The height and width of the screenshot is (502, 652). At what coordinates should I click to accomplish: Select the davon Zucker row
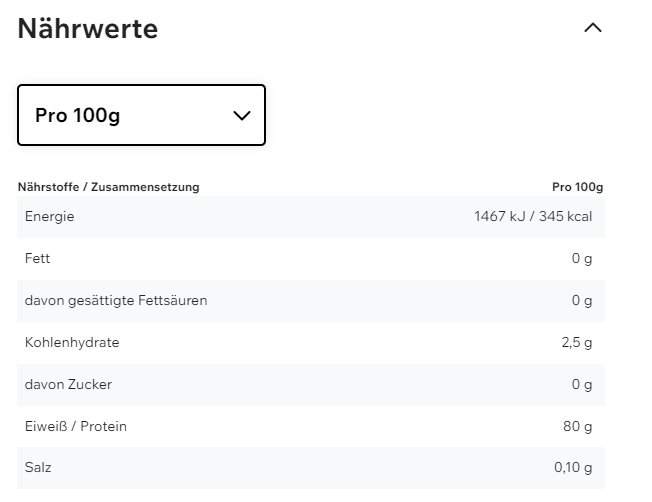68,385
